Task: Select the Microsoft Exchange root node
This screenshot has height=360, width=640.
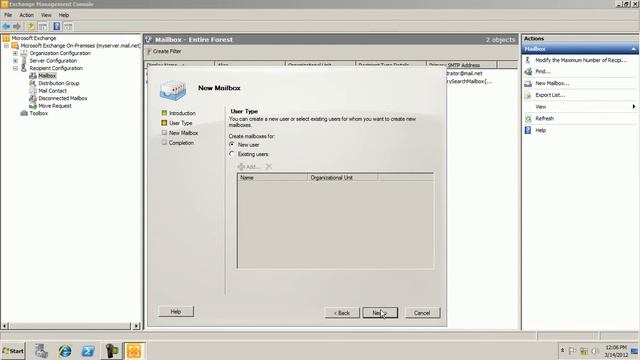Action: pos(34,38)
